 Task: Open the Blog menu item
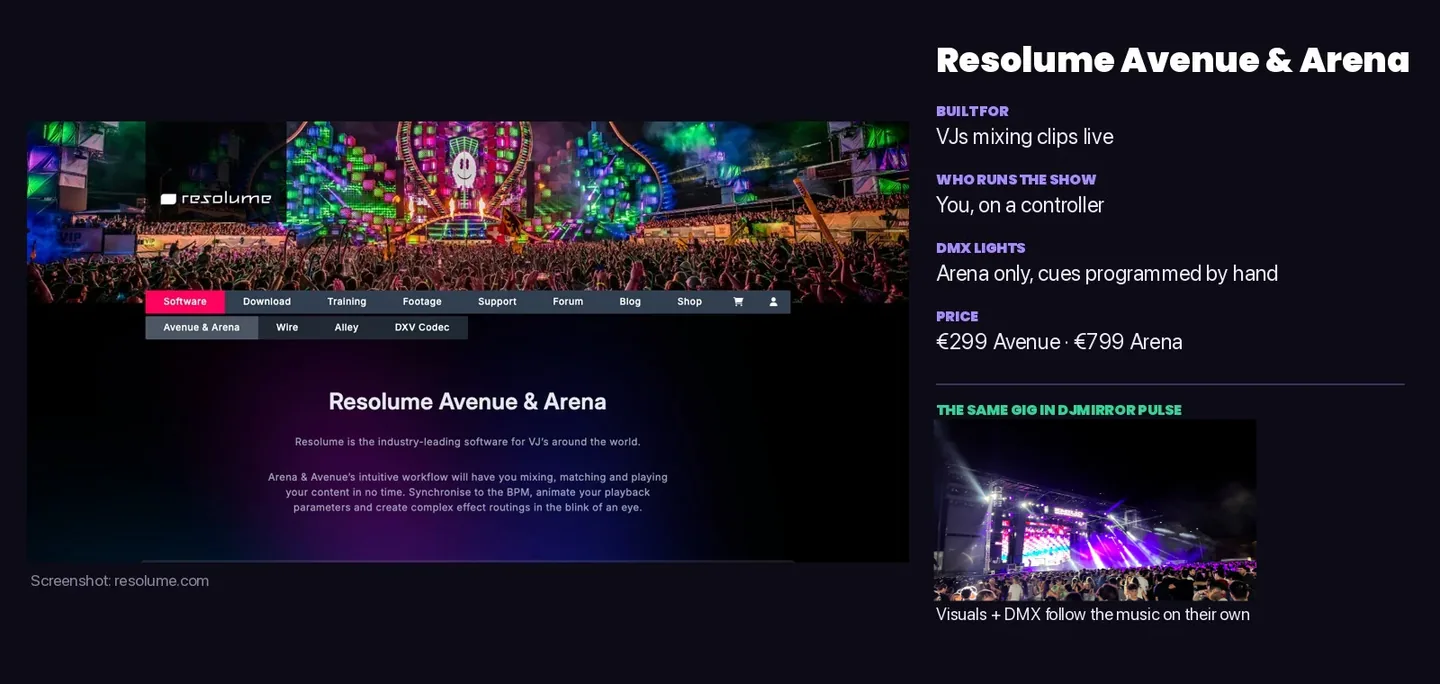630,301
